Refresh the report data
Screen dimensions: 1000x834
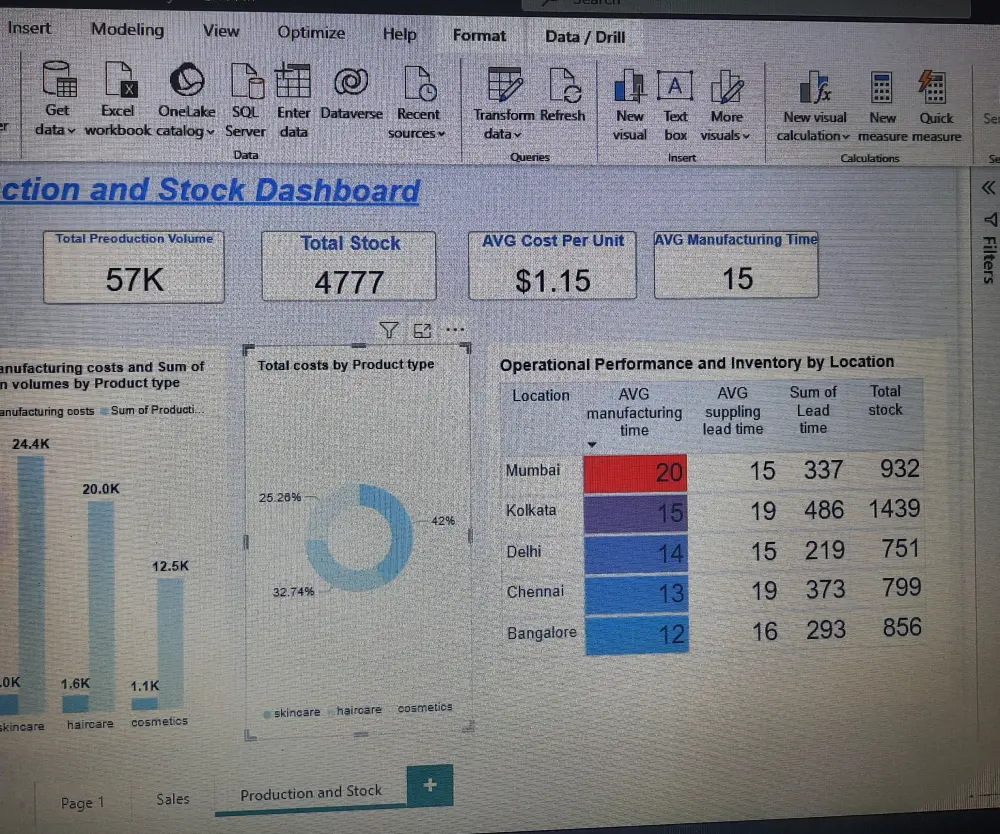coord(562,95)
